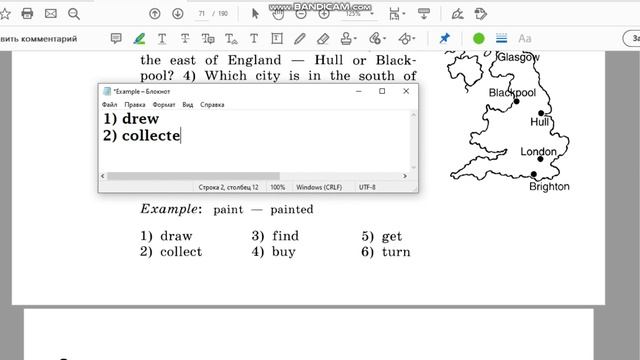Select the text box tool
The width and height of the screenshot is (640, 360).
277,38
